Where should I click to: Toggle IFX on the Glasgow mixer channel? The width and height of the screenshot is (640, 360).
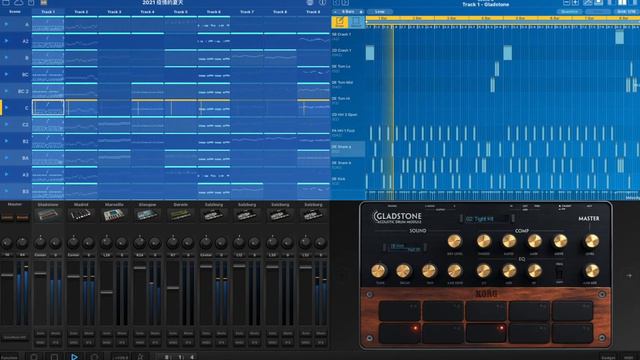pyautogui.click(x=155, y=342)
